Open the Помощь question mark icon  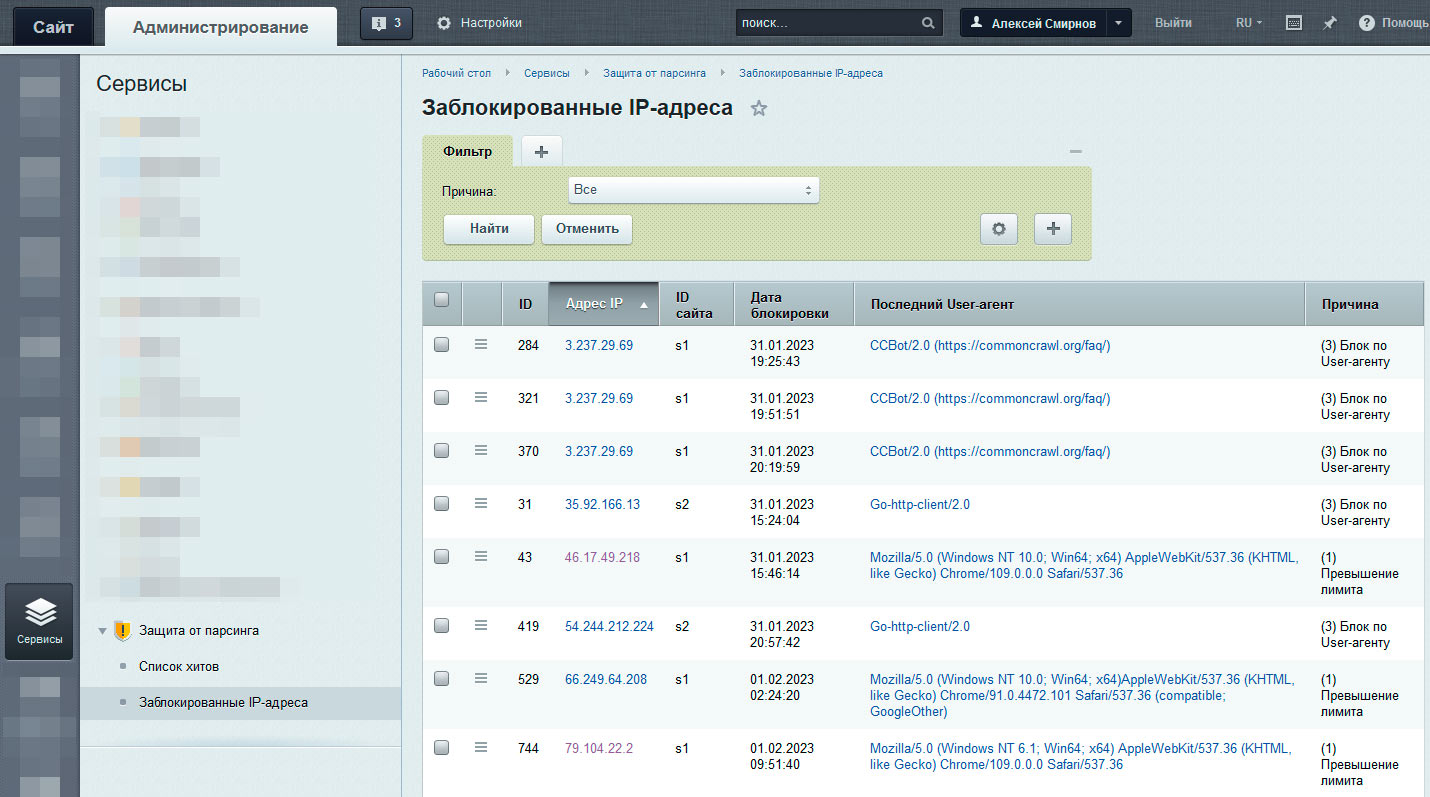tap(1366, 23)
